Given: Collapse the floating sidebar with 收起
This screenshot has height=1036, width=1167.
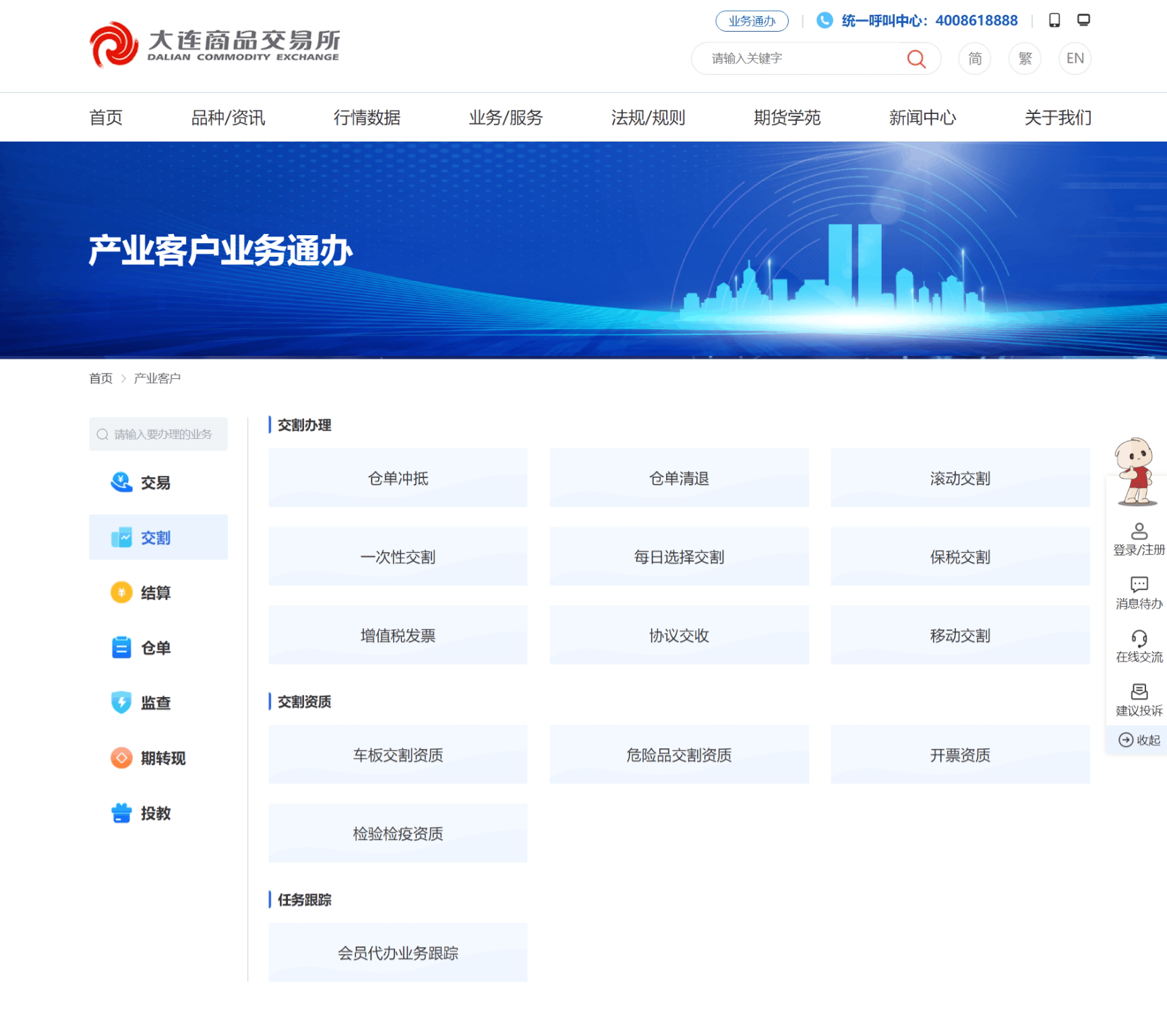Looking at the screenshot, I should tap(1139, 740).
